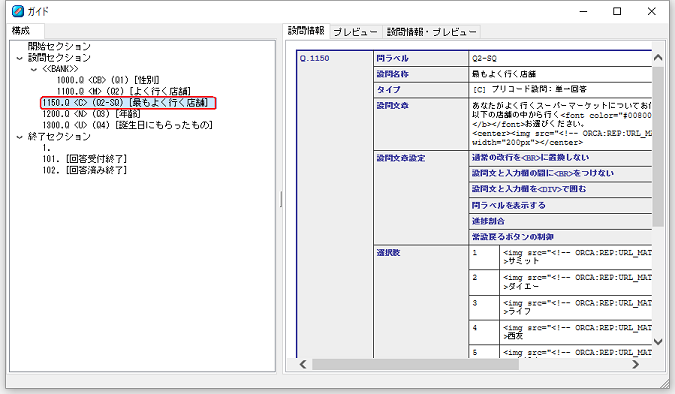Switch to the 設問情報 tab
This screenshot has width=675, height=394.
[x=306, y=31]
